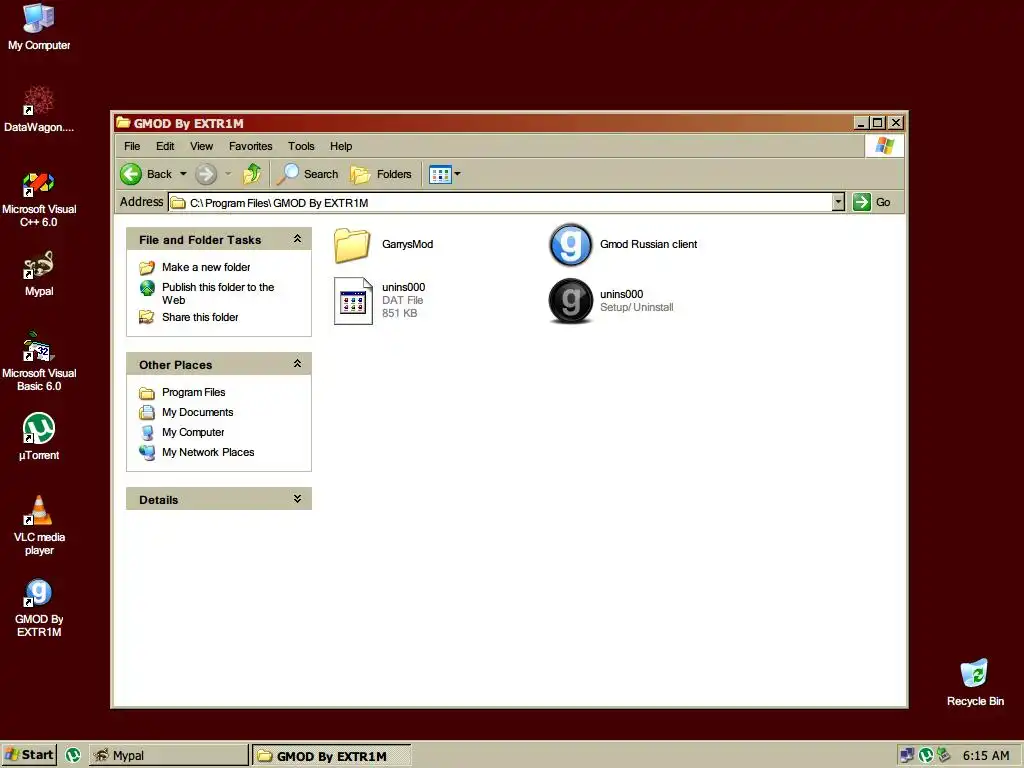Viewport: 1024px width, 768px height.
Task: Select the unins000 DAT file icon
Action: pyautogui.click(x=353, y=300)
